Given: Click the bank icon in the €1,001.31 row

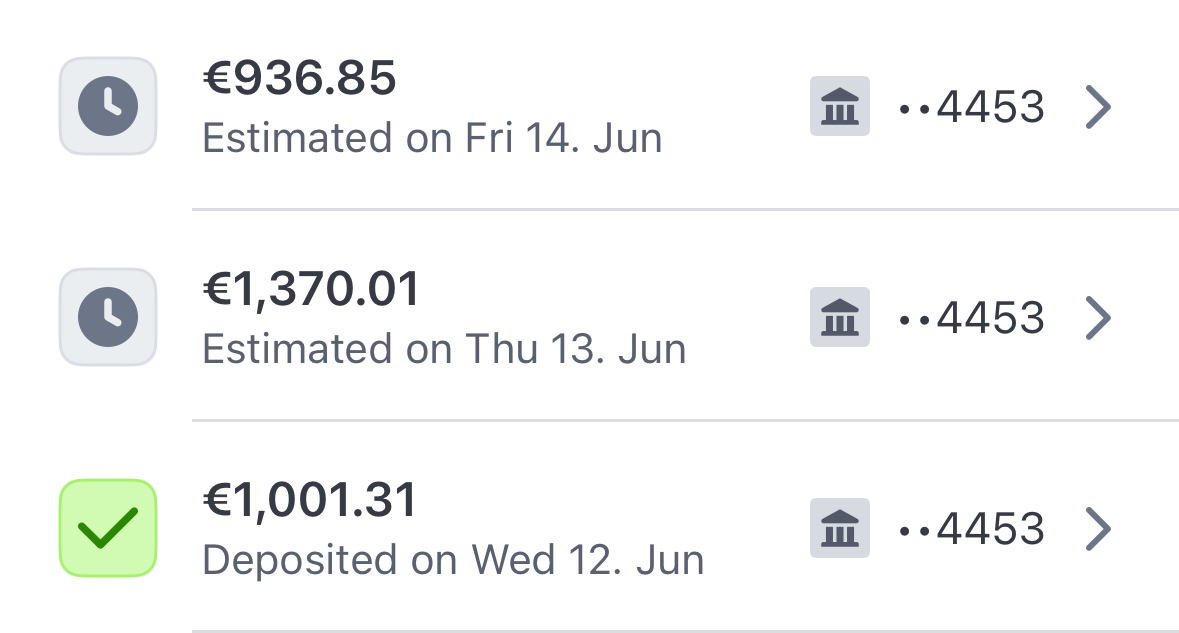Looking at the screenshot, I should coord(839,528).
